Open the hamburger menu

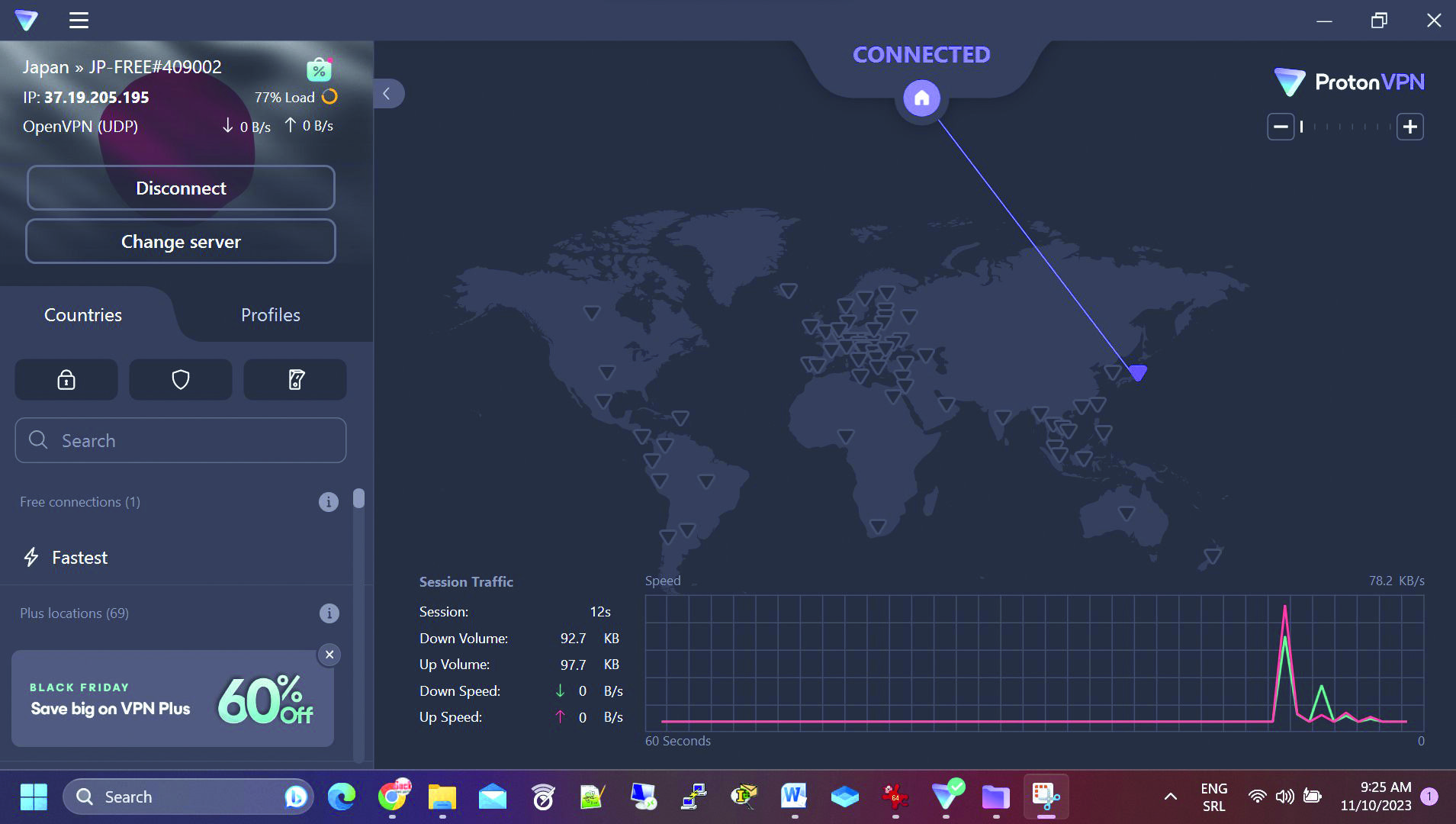point(79,21)
